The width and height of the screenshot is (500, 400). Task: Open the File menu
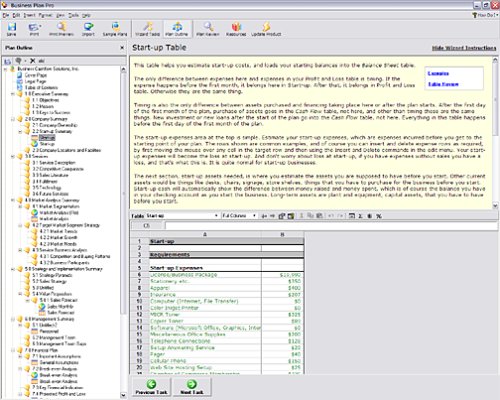(6, 15)
